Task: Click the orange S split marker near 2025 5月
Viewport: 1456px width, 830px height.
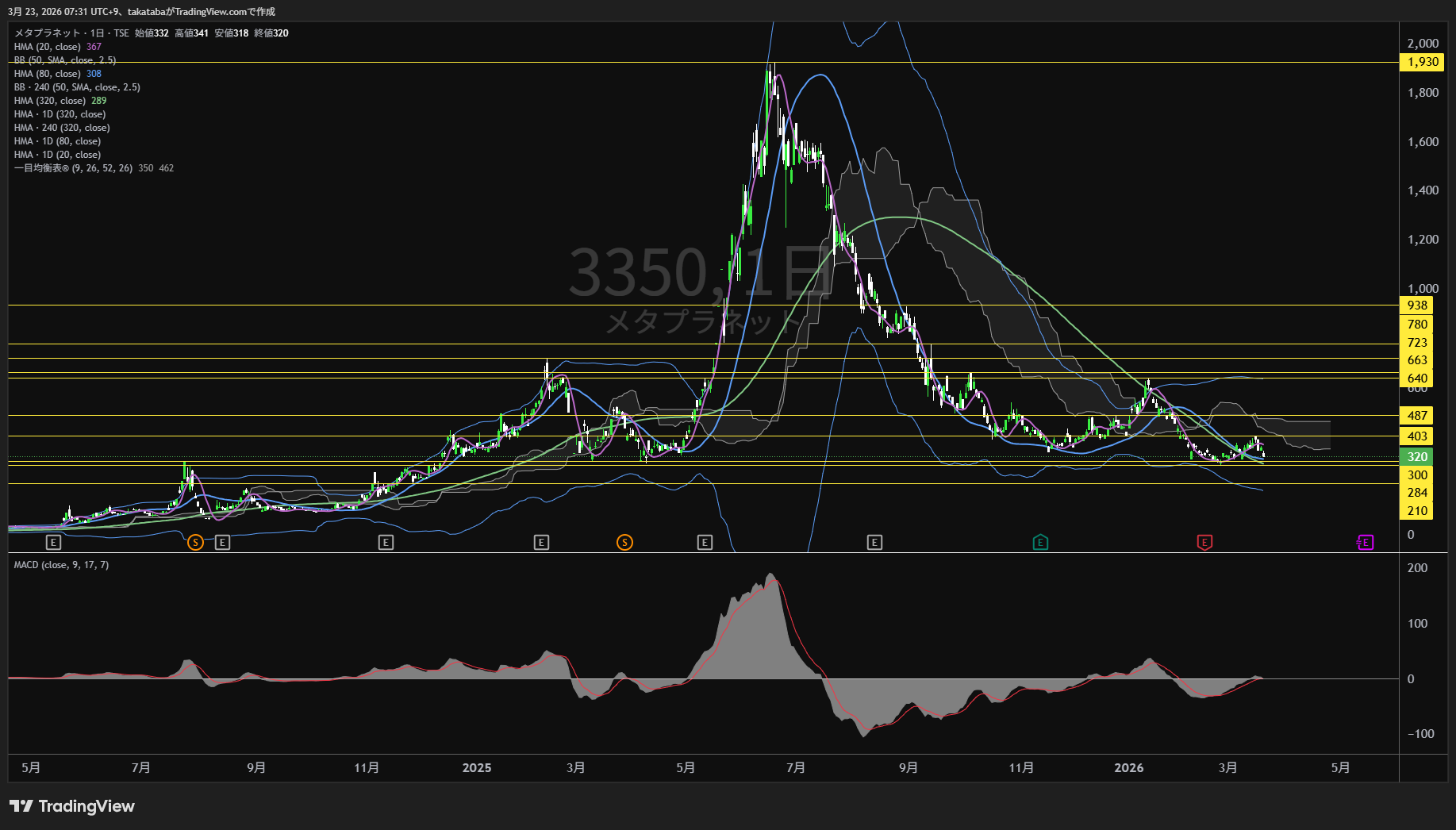Action: [x=624, y=543]
